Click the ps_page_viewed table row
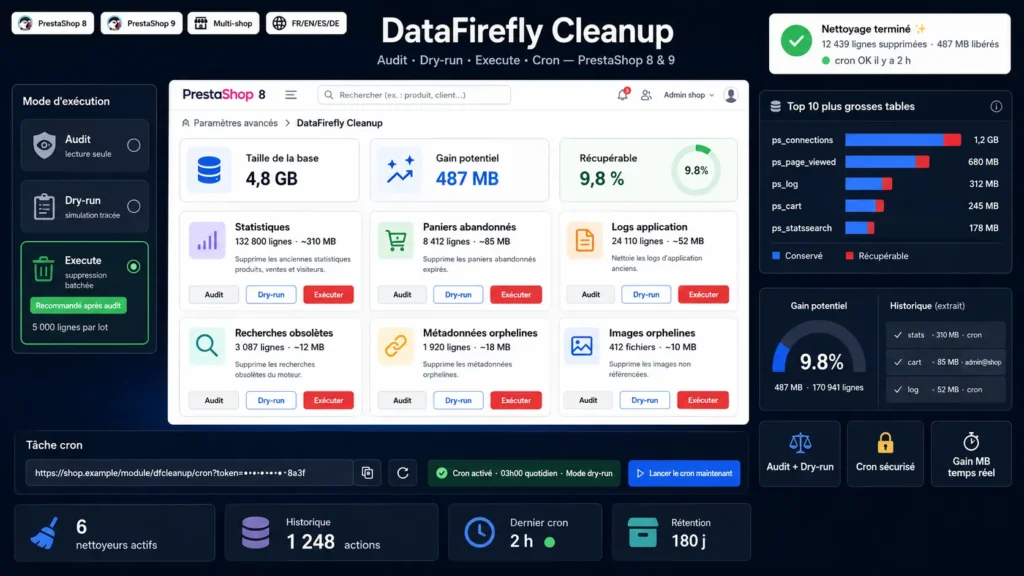The image size is (1024, 576). click(885, 162)
